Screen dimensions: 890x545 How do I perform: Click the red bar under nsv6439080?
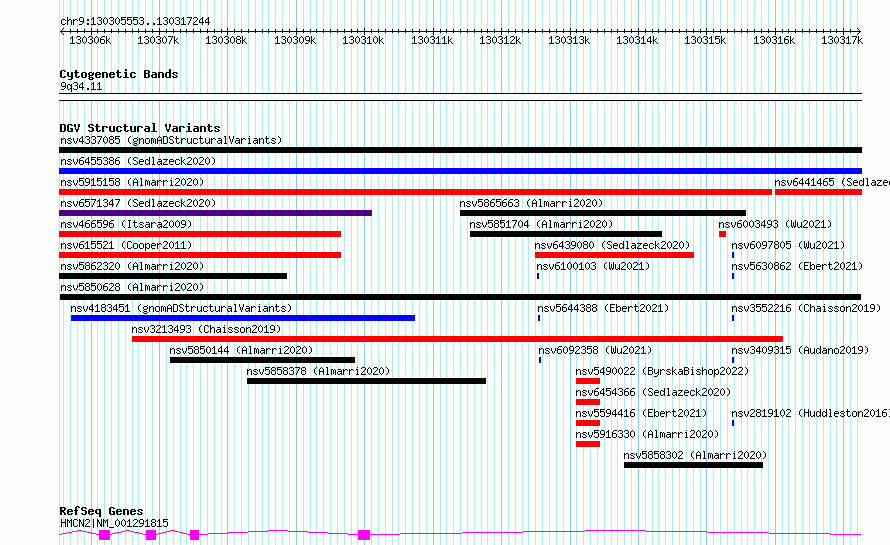[615, 255]
